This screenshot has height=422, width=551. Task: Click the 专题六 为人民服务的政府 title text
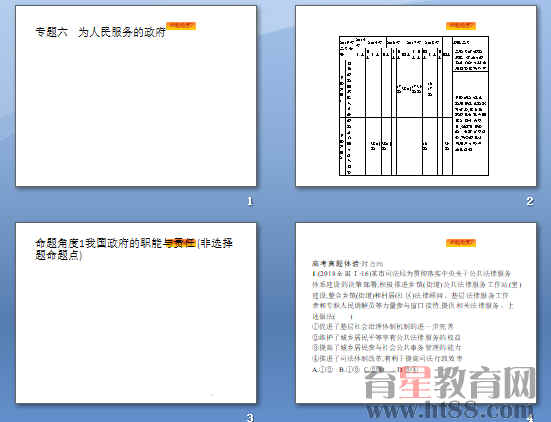point(100,32)
